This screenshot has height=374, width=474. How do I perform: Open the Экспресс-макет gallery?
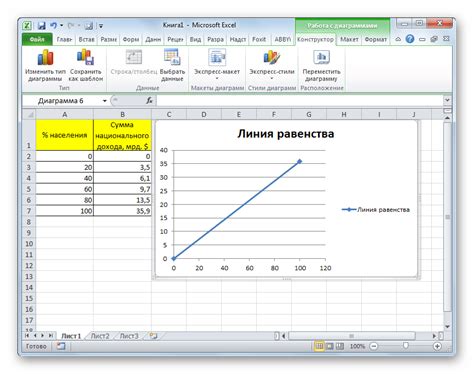[217, 65]
